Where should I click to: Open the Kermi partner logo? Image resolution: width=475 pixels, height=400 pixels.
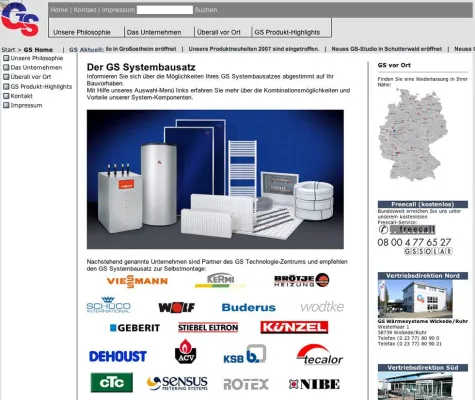point(220,281)
